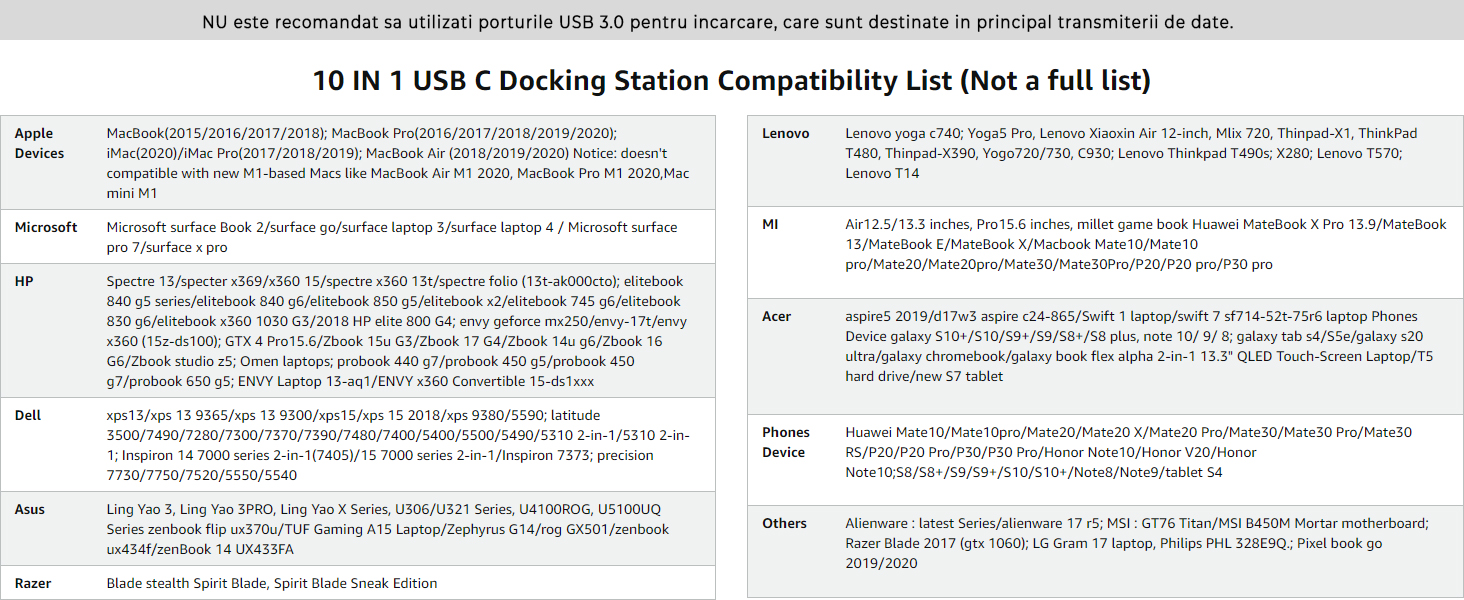Click the Acer aspire5 2019 model list

pyautogui.click(x=1139, y=346)
